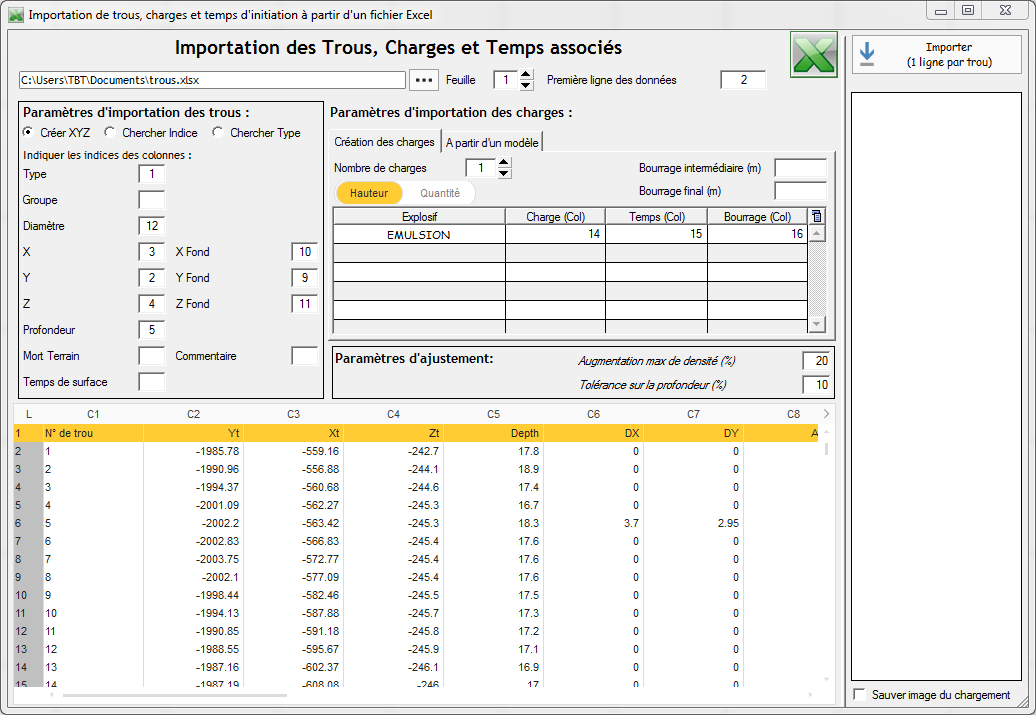This screenshot has width=1036, height=715.
Task: Click the Yt cell -1985.78
Action: (193, 451)
